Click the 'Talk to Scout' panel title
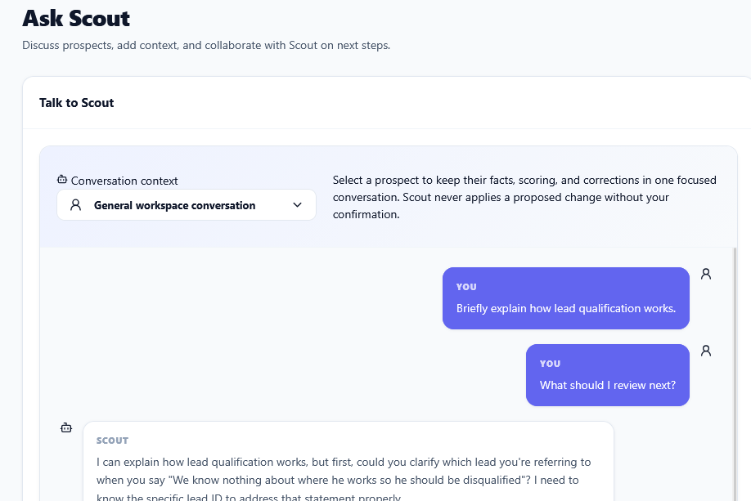751x501 pixels. pyautogui.click(x=77, y=103)
